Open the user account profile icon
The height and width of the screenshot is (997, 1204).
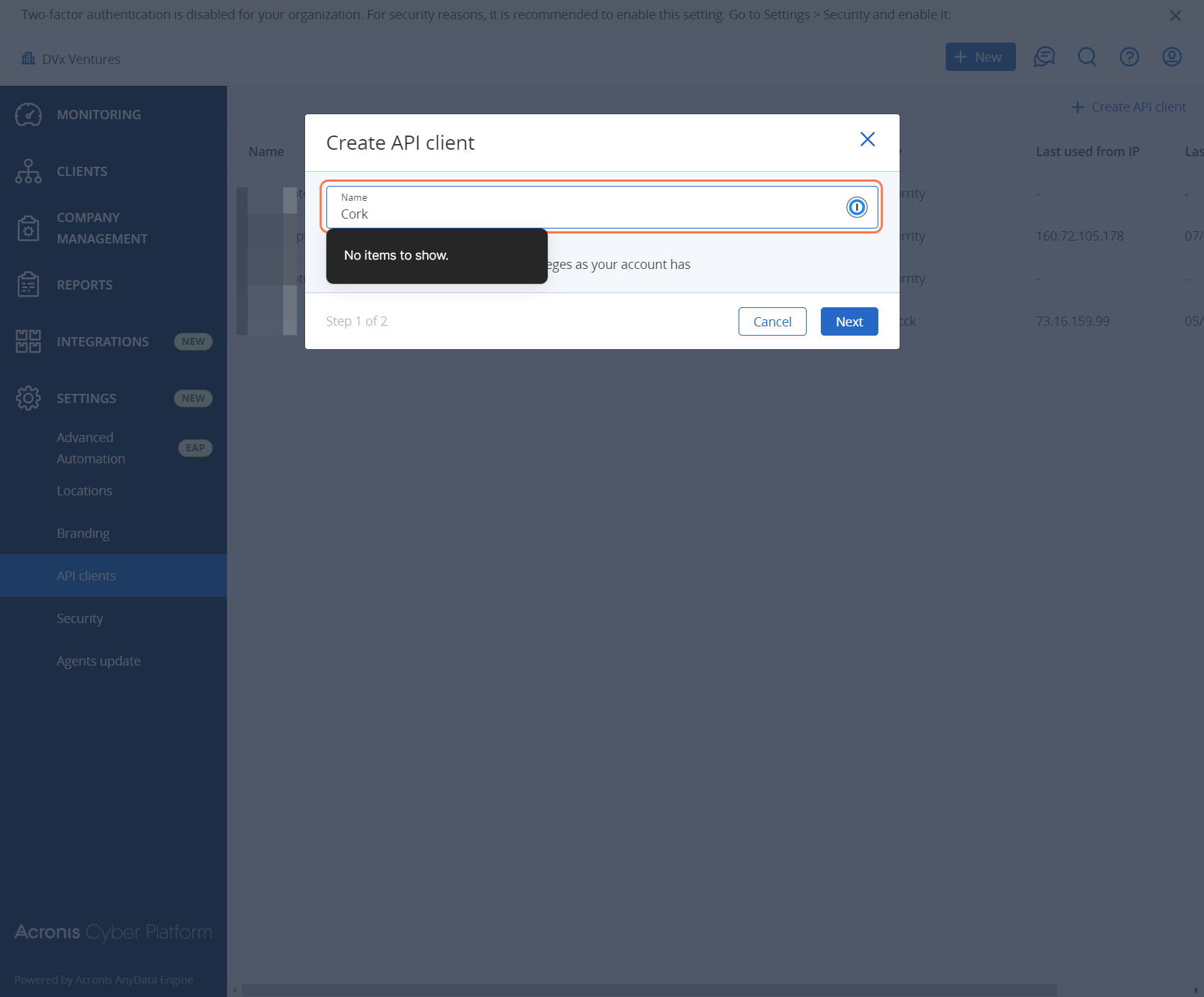(1172, 57)
